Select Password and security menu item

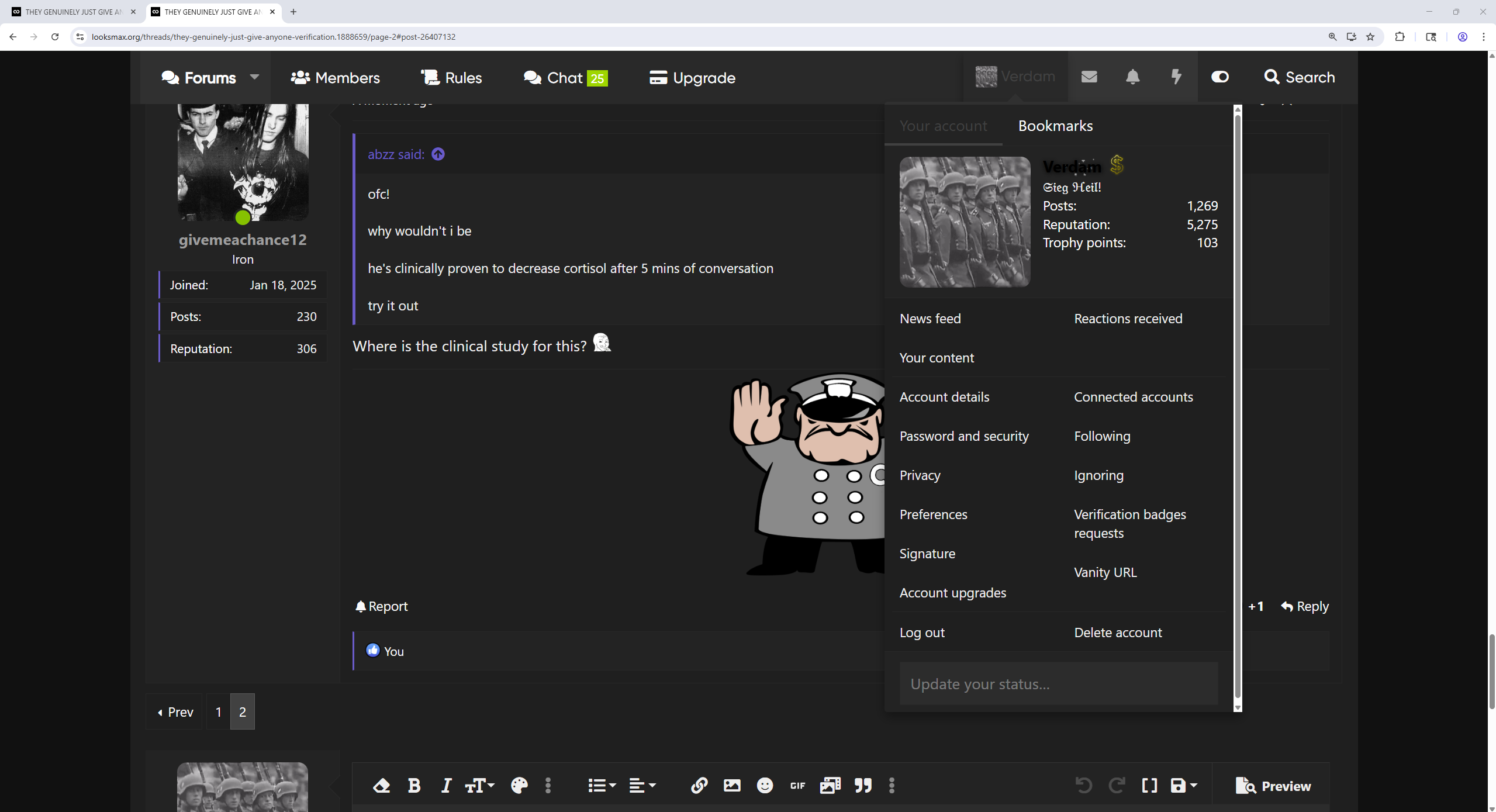pyautogui.click(x=964, y=436)
